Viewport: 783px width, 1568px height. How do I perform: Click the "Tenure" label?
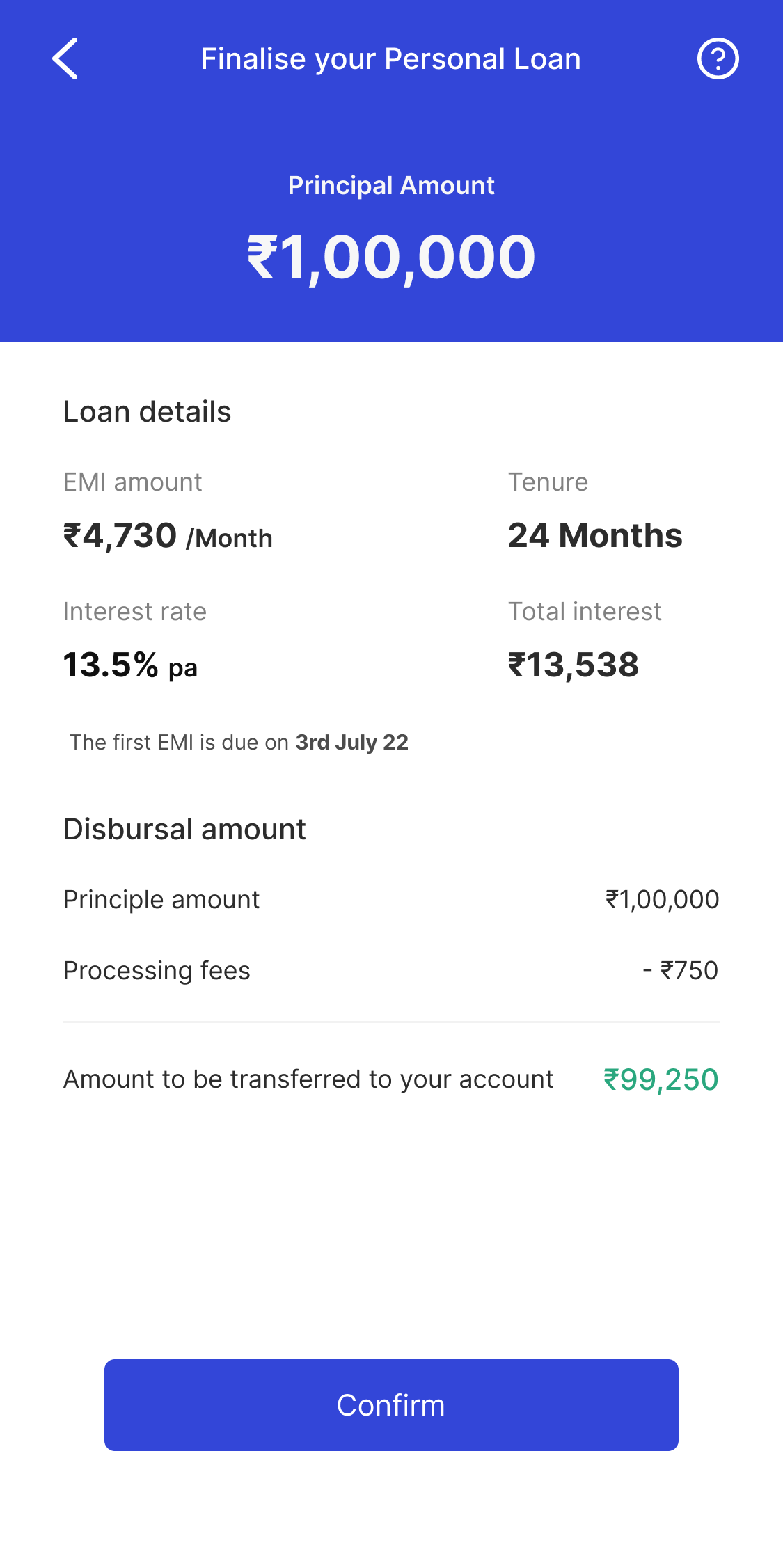point(548,482)
